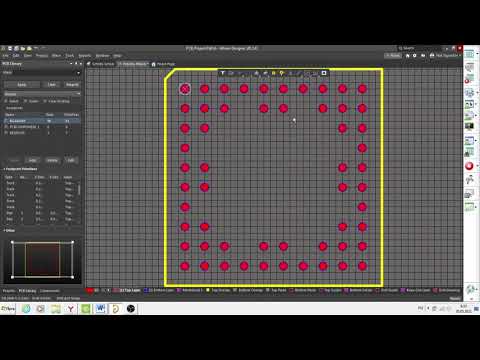Pin the PCB Library panel with the pin icon
The height and width of the screenshot is (360, 480).
pos(76,63)
